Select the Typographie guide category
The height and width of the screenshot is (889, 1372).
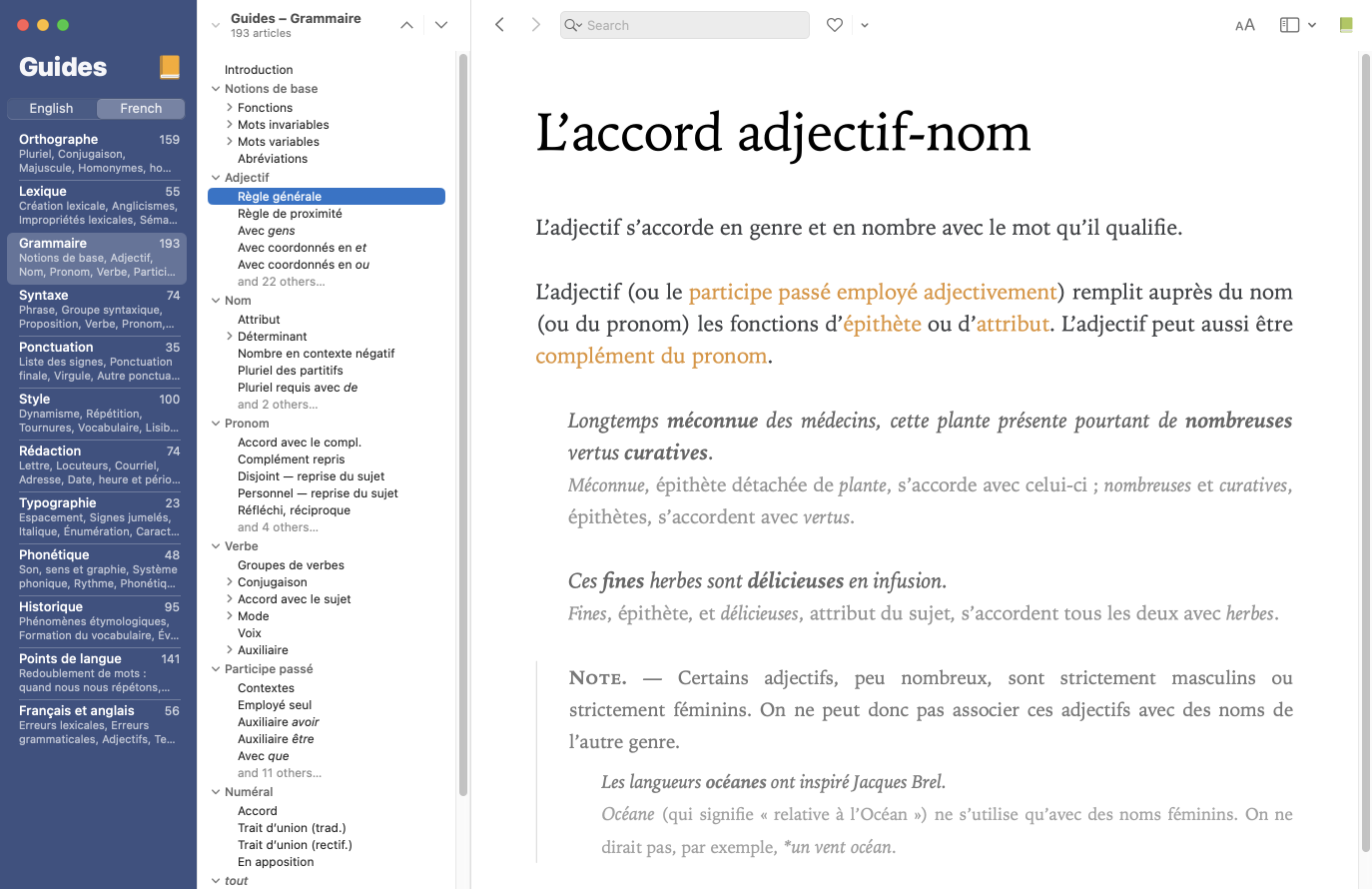click(x=96, y=516)
